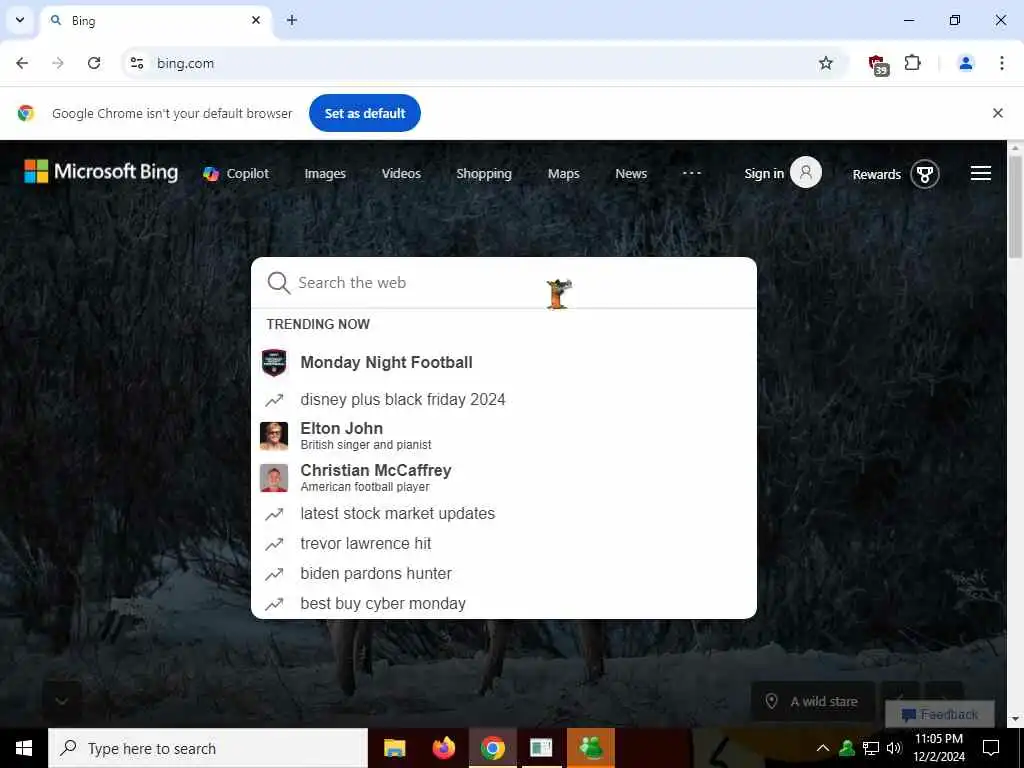Select latest stock market updates suggestion
Image resolution: width=1024 pixels, height=768 pixels.
pos(504,514)
